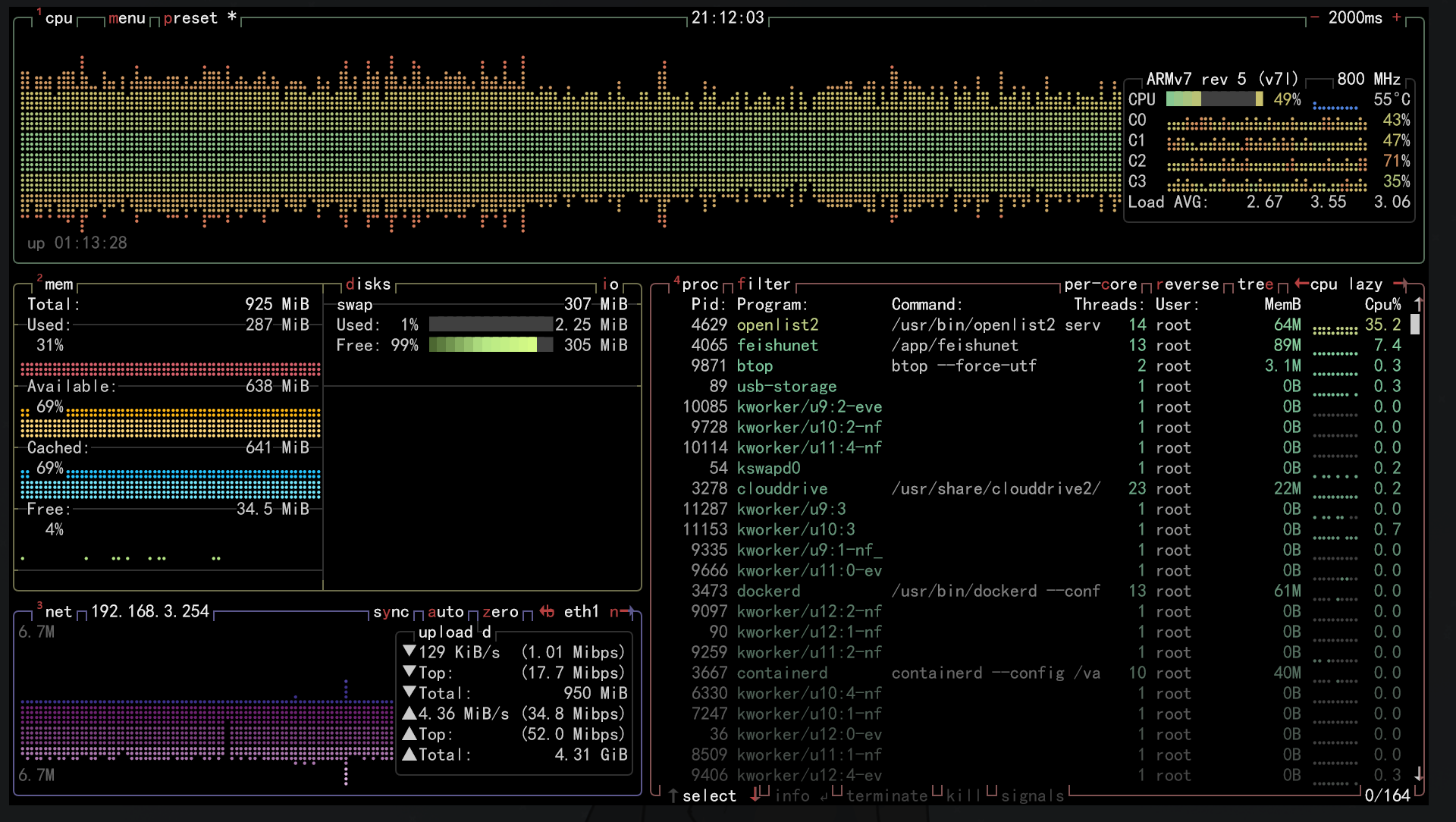Click the 55°C temperature reading
Screen dimensions: 1456x822
[1392, 100]
